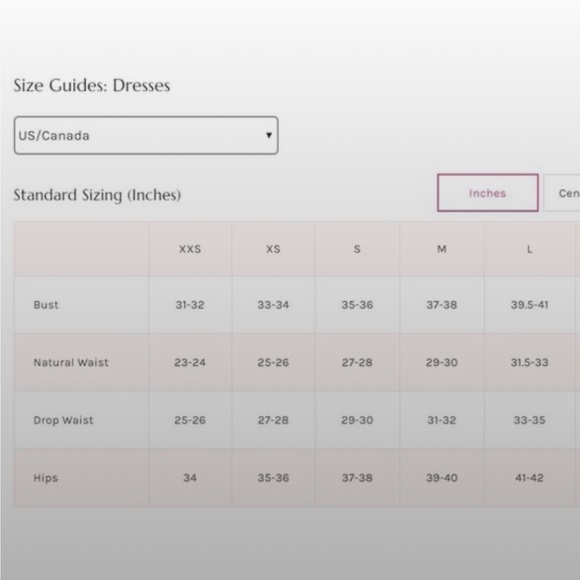
Task: Click the 29-30 natural waist cell for M
Action: pos(442,362)
